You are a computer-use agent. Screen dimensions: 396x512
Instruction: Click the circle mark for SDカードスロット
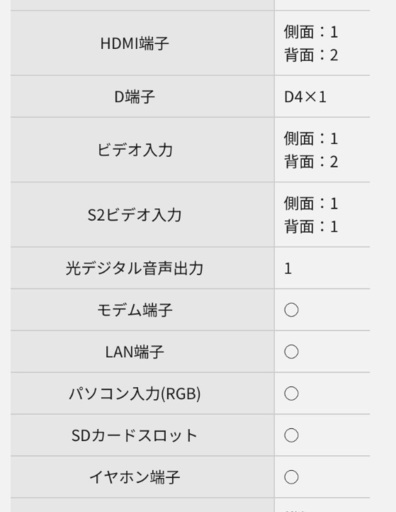point(291,435)
